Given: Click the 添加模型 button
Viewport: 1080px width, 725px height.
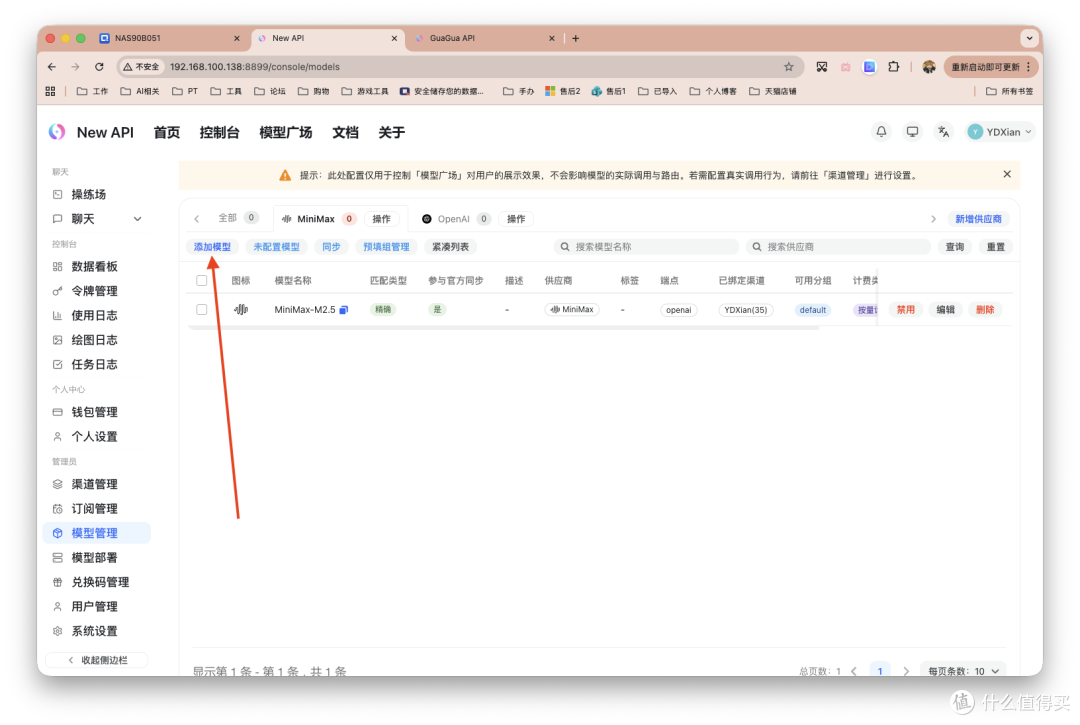Looking at the screenshot, I should pos(212,246).
